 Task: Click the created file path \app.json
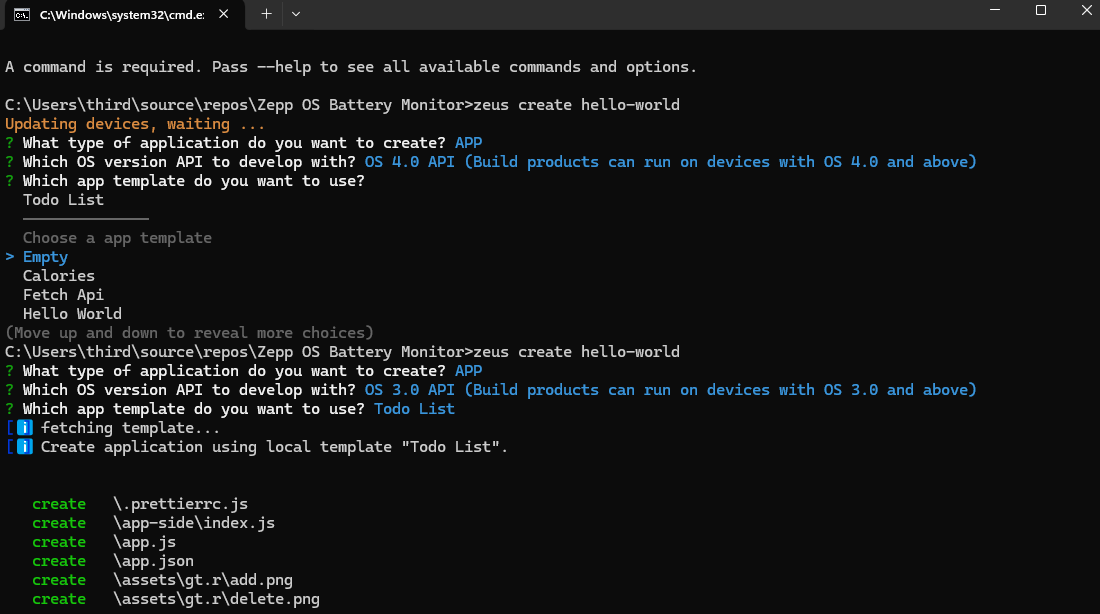point(154,560)
